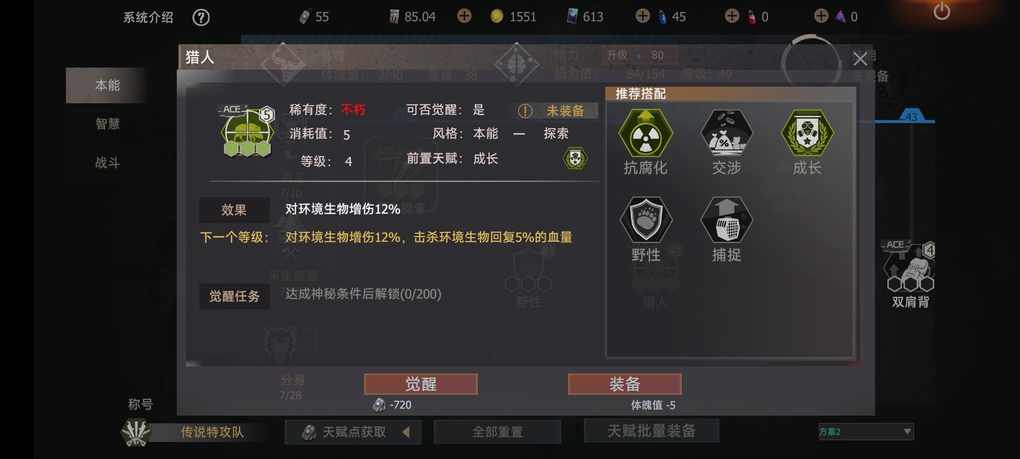1020x459 pixels.
Task: Expand 天赋点获取 arrow button
Action: coord(406,432)
